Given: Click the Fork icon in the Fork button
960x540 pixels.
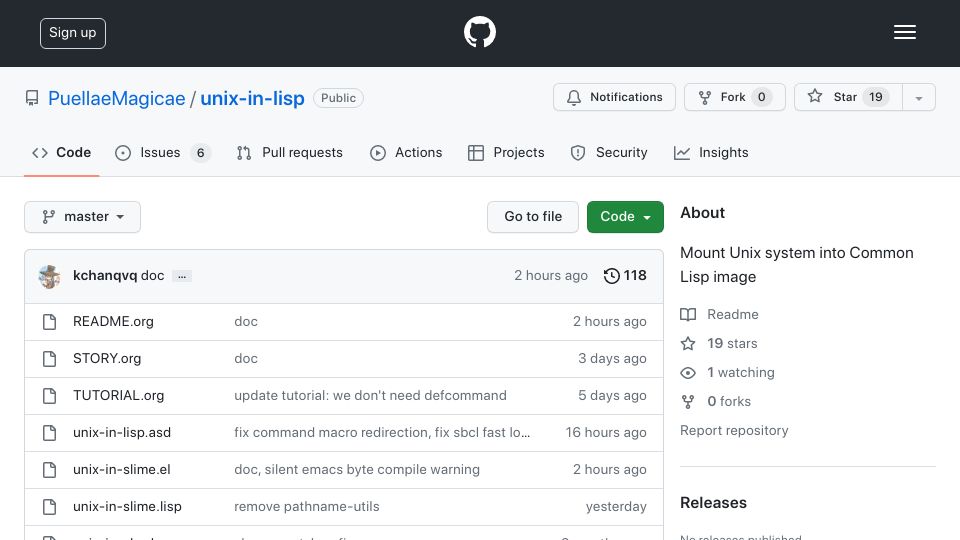Looking at the screenshot, I should 705,97.
